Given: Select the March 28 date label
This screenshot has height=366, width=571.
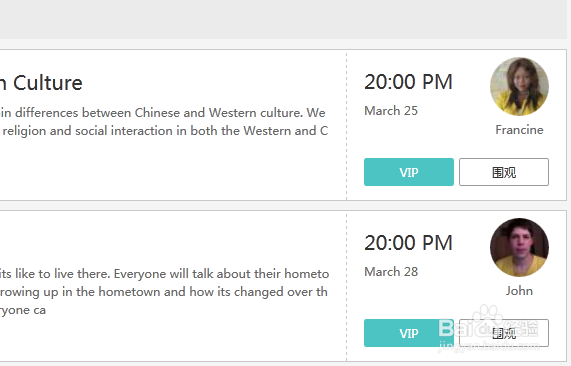Looking at the screenshot, I should (x=391, y=272).
